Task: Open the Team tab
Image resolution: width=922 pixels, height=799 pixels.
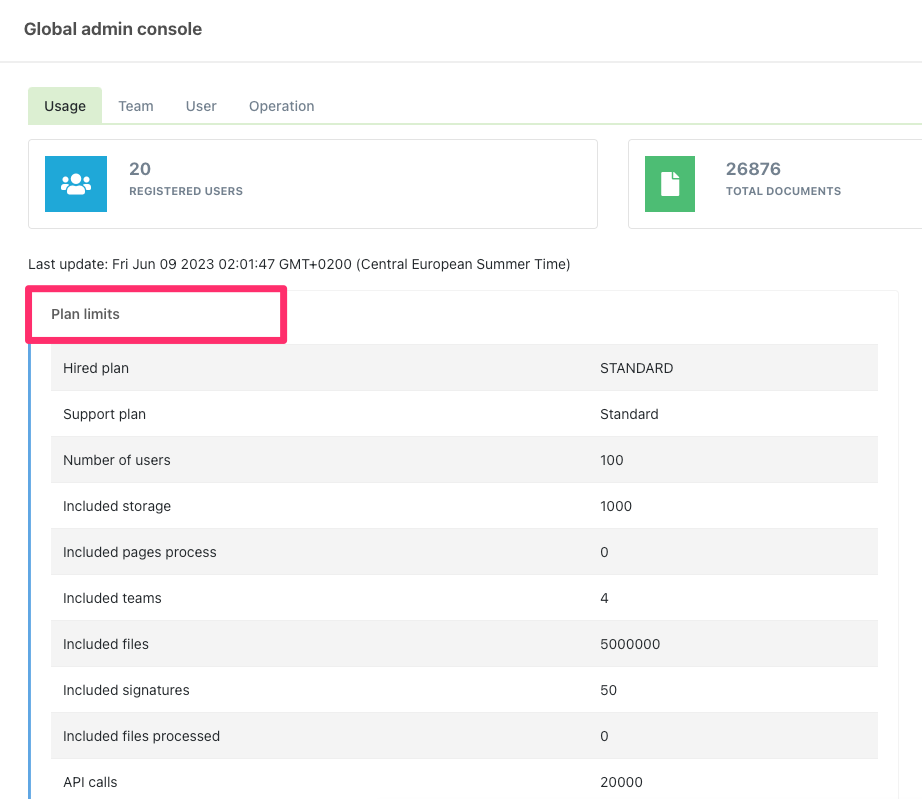Action: click(x=136, y=106)
